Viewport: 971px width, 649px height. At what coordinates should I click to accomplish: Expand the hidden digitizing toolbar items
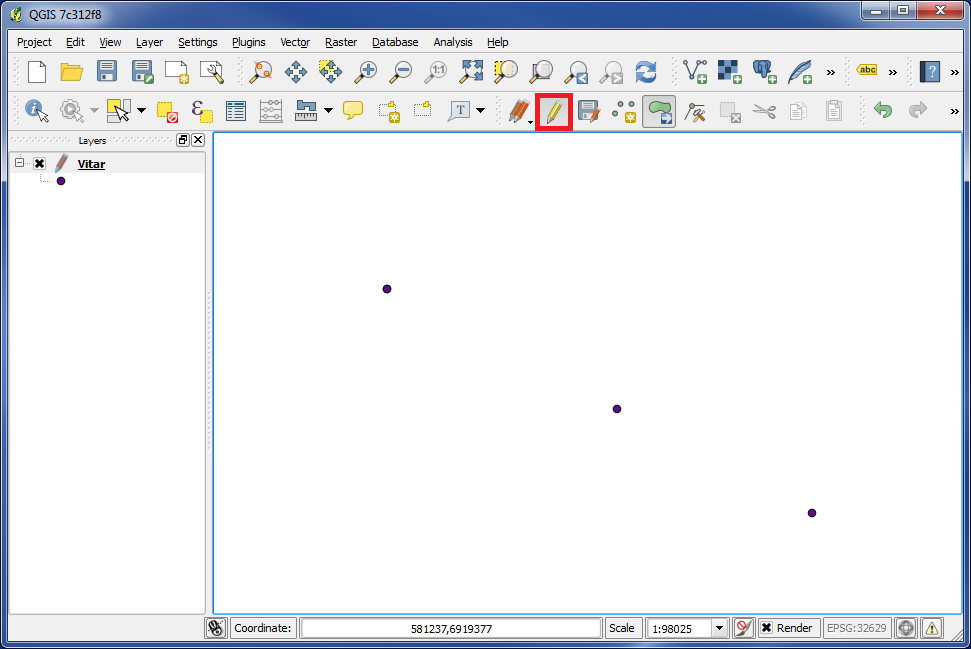pos(954,111)
